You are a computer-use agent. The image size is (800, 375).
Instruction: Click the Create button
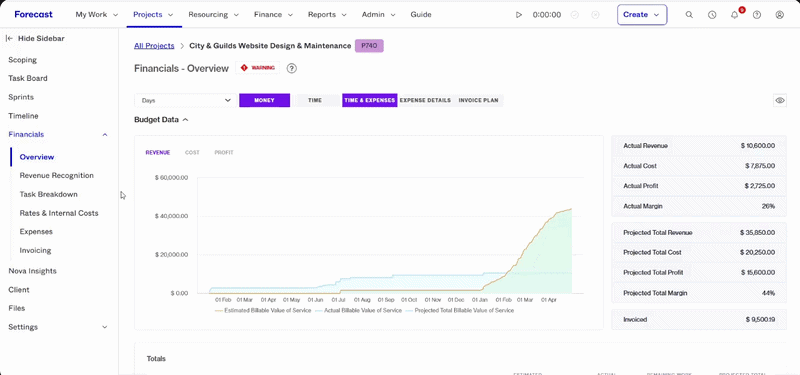[x=642, y=15]
